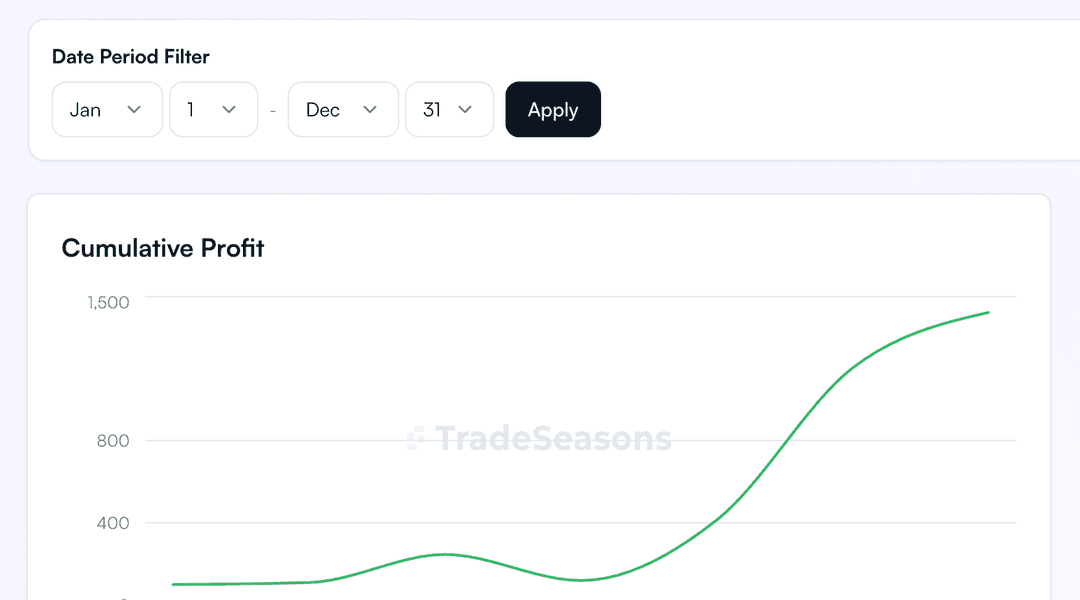1080x600 pixels.
Task: Click the chevron next to day 31
Action: tap(465, 110)
